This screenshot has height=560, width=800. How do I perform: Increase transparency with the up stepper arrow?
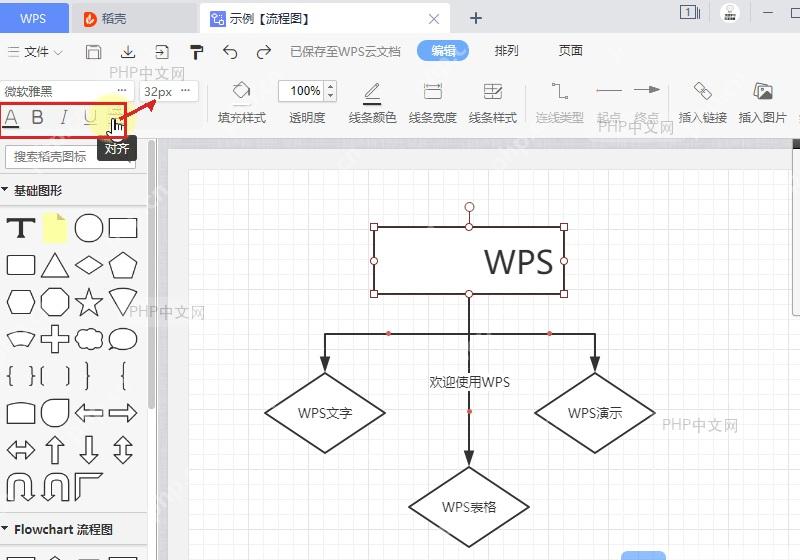click(331, 86)
